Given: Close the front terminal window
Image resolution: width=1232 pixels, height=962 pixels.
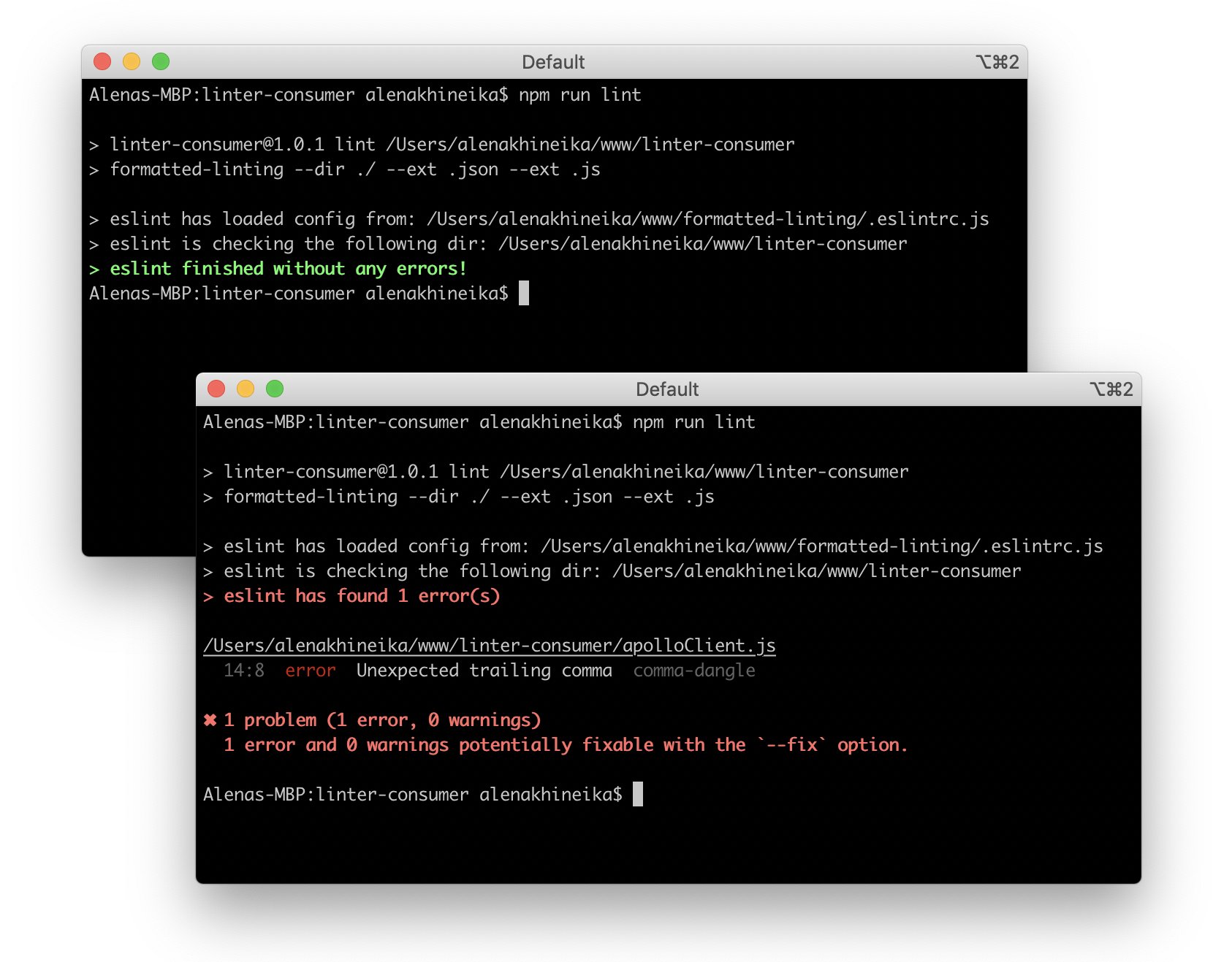Looking at the screenshot, I should tap(216, 389).
